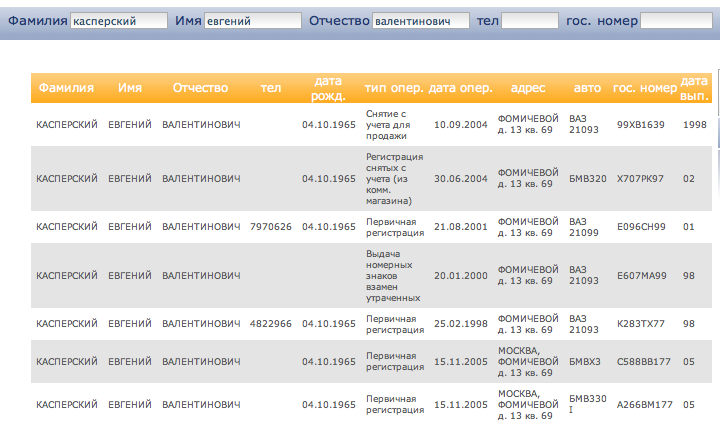Click the БМВ320 car cell
Screen dimensions: 720x427
point(588,179)
